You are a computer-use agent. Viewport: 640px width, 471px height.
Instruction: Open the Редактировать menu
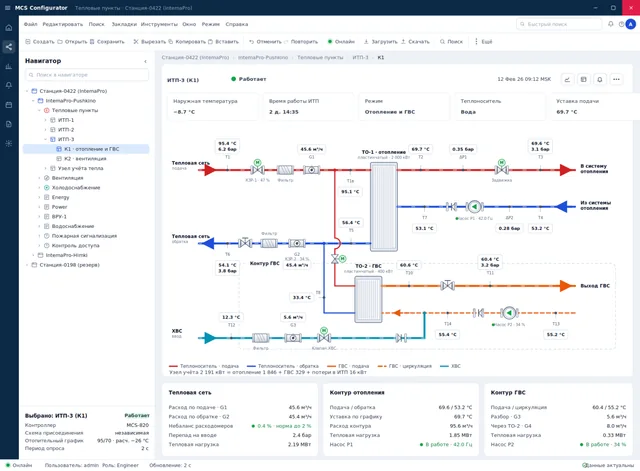point(62,24)
